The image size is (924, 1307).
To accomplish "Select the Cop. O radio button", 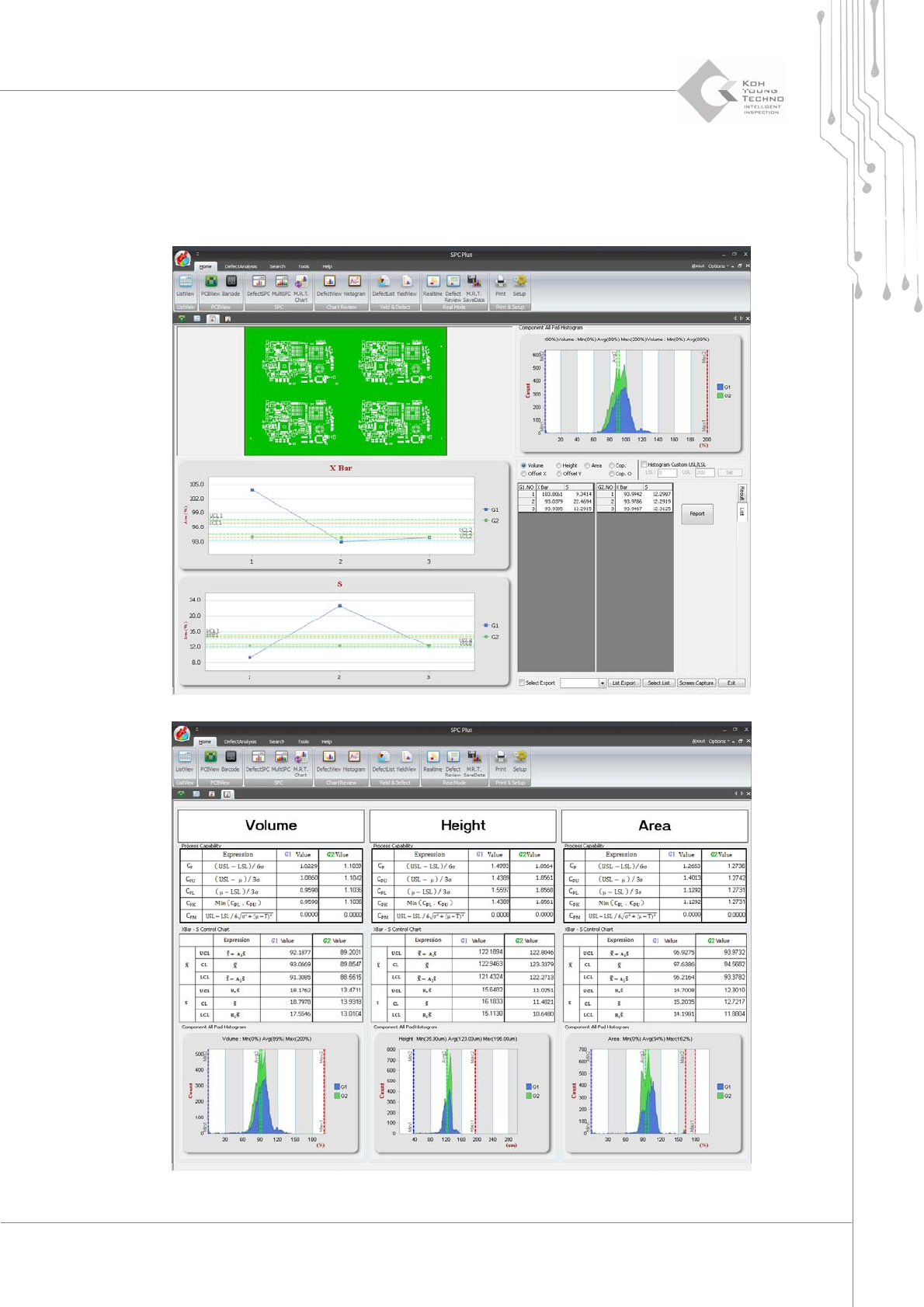I will (612, 474).
